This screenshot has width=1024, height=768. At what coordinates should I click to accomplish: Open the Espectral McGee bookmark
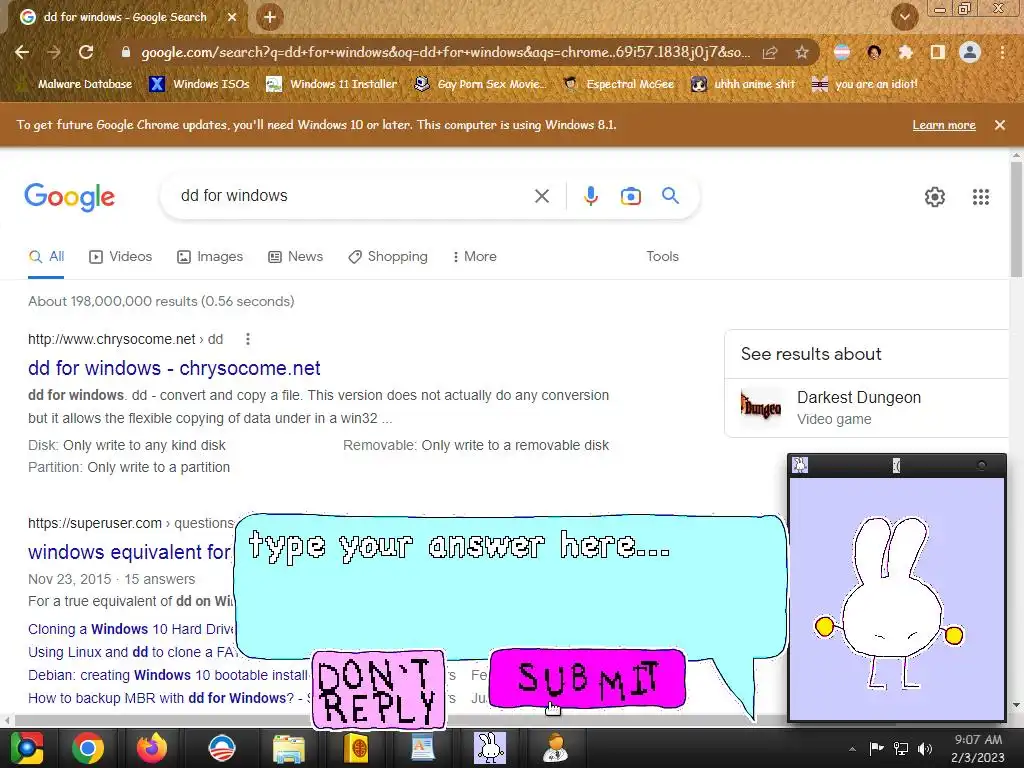coord(618,84)
